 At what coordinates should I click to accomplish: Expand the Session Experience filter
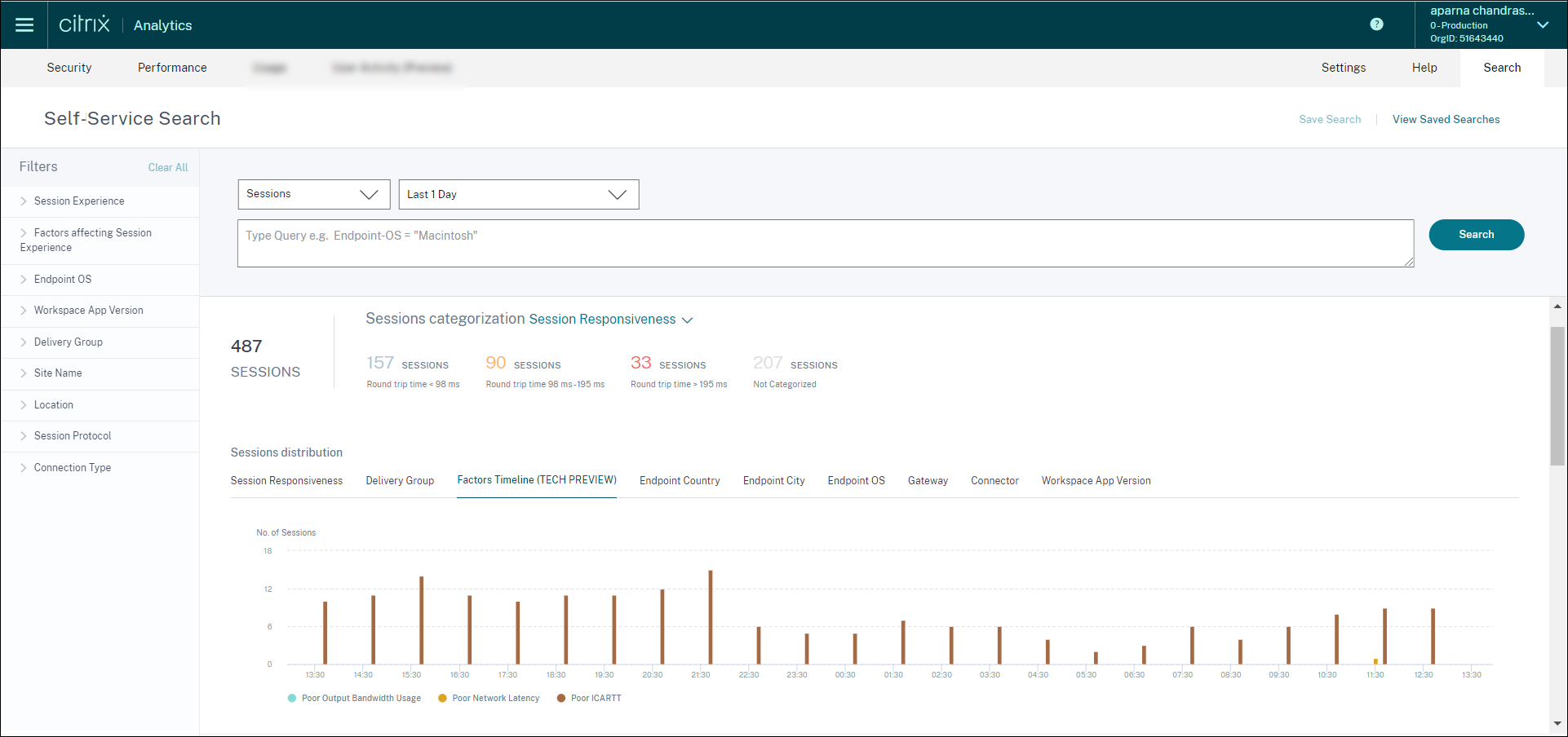(x=79, y=201)
